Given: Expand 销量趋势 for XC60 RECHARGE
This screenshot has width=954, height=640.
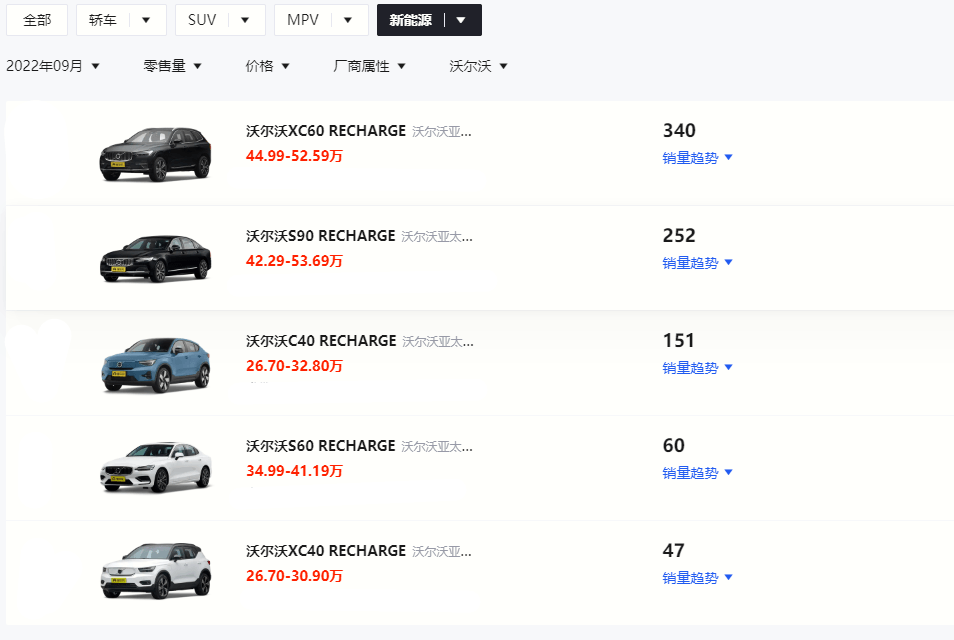Looking at the screenshot, I should click(697, 158).
